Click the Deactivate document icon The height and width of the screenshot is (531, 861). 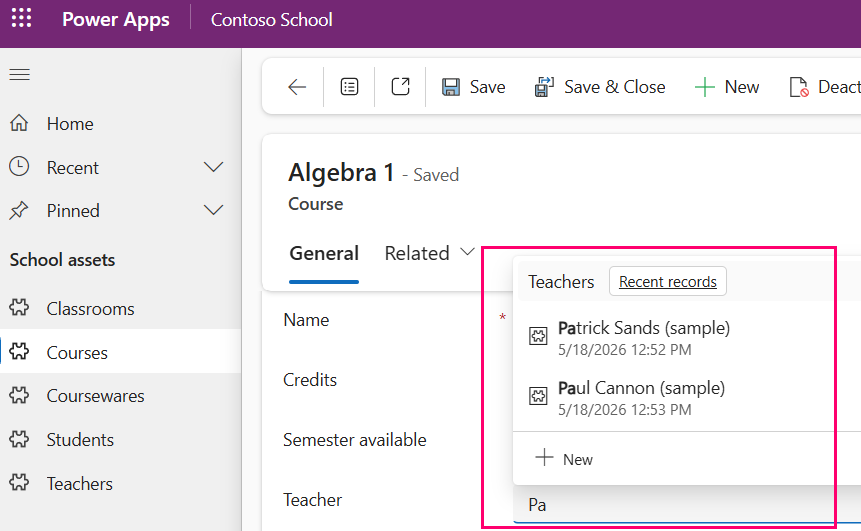tap(799, 87)
